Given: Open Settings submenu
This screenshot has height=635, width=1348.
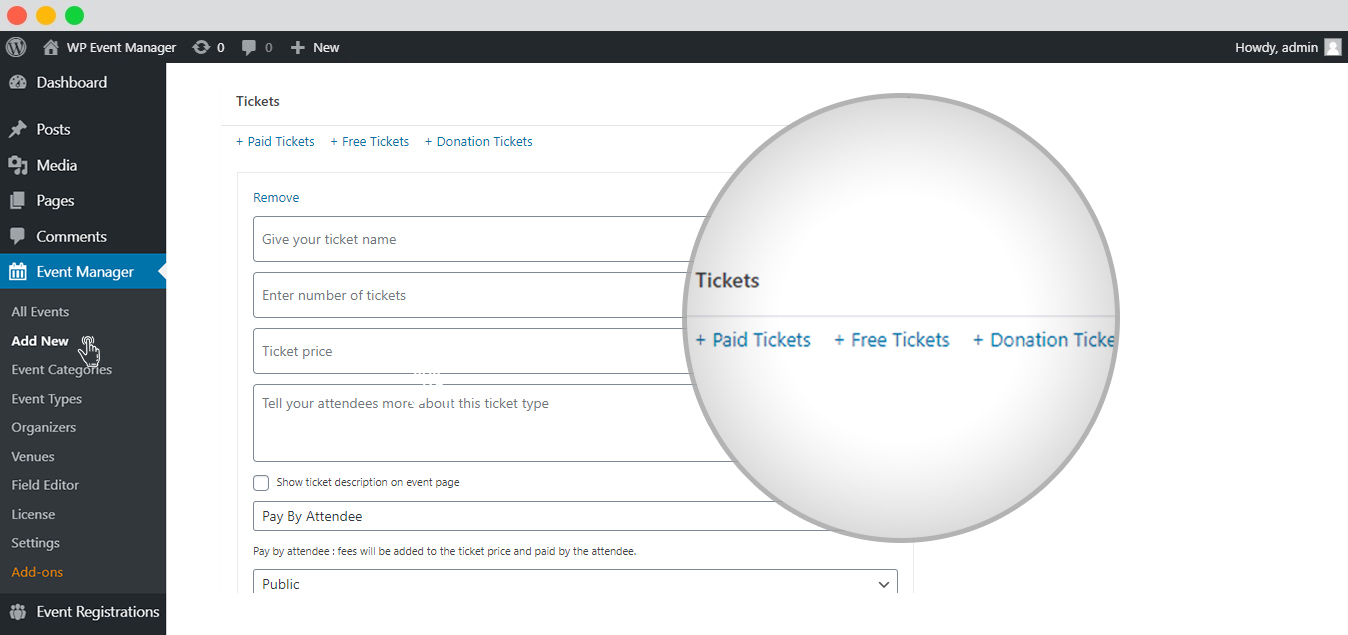Looking at the screenshot, I should [x=36, y=543].
